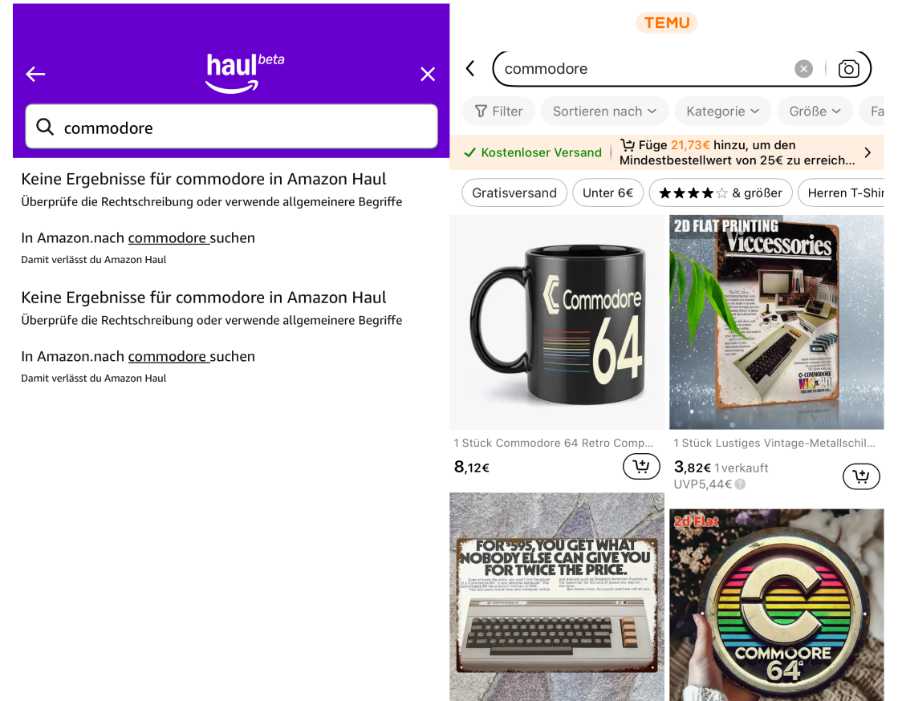Open the Commodore 64 round sign thumbnail
The height and width of the screenshot is (701, 900).
coord(776,605)
